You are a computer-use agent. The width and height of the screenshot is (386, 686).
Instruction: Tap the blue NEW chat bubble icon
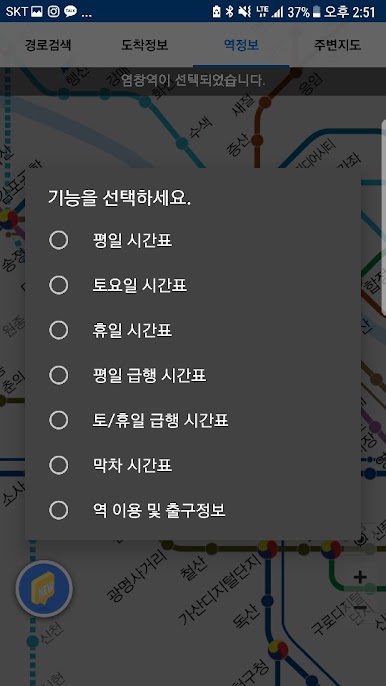[x=44, y=589]
